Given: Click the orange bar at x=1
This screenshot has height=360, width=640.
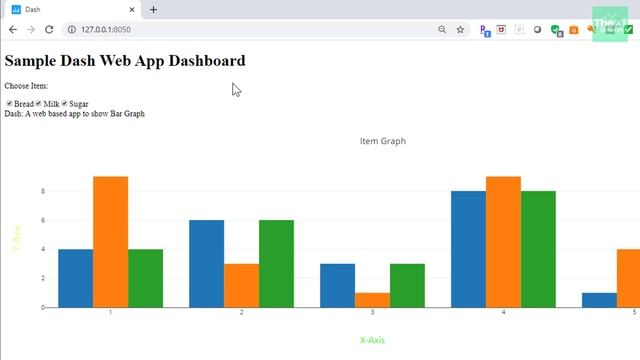Looking at the screenshot, I should (x=111, y=242).
